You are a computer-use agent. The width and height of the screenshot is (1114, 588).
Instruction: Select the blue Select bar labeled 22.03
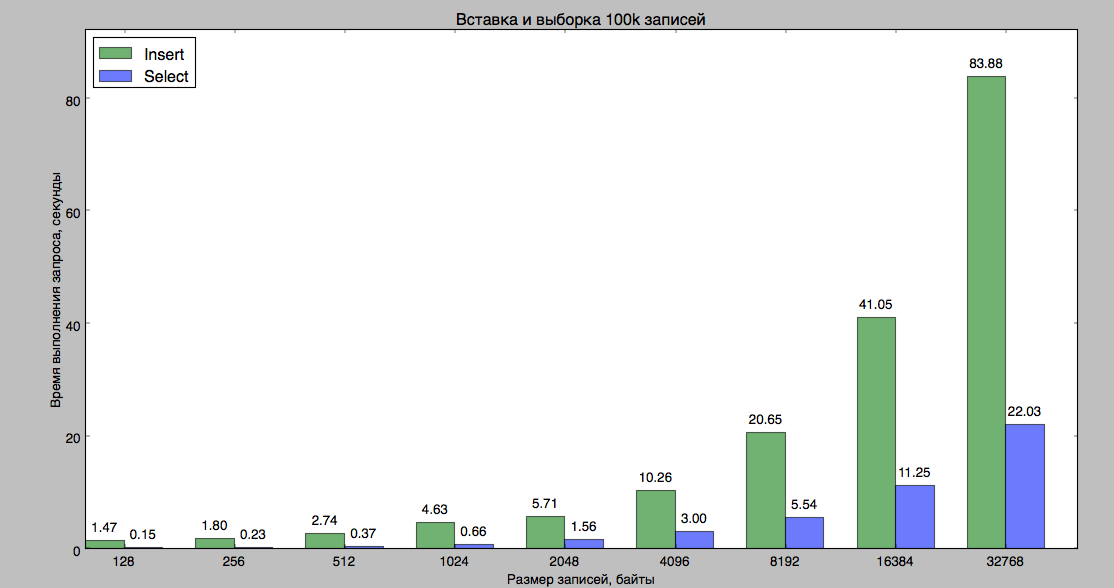click(1024, 486)
